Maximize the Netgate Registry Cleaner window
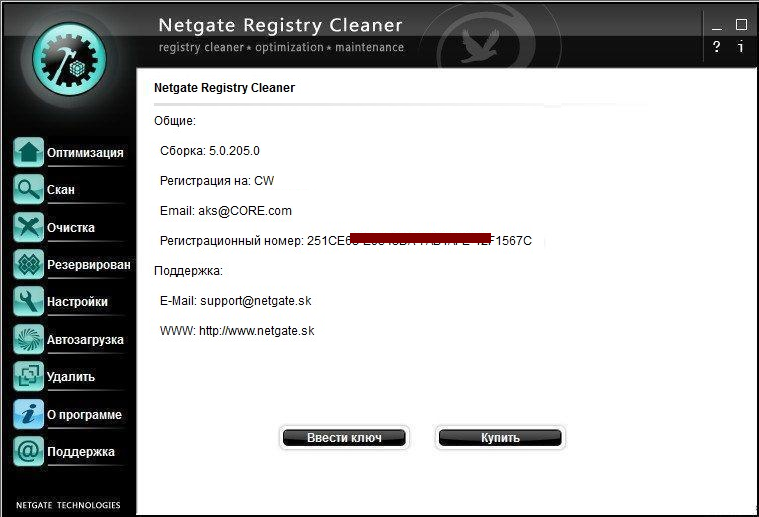 click(x=741, y=24)
